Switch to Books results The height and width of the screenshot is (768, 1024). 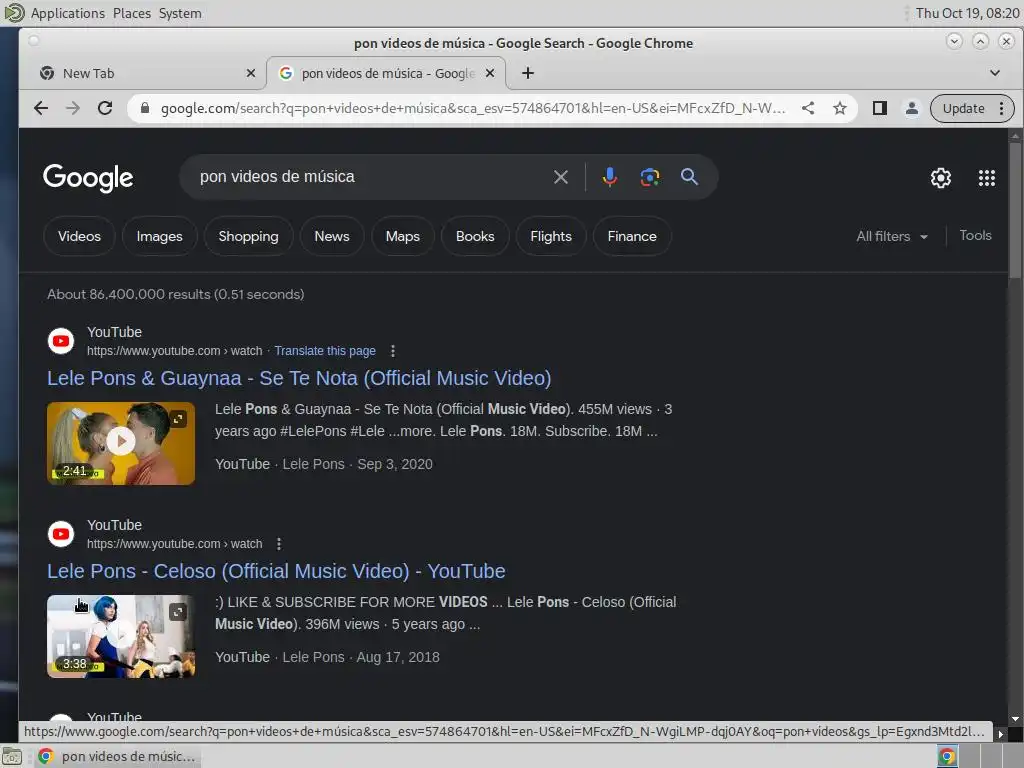475,236
